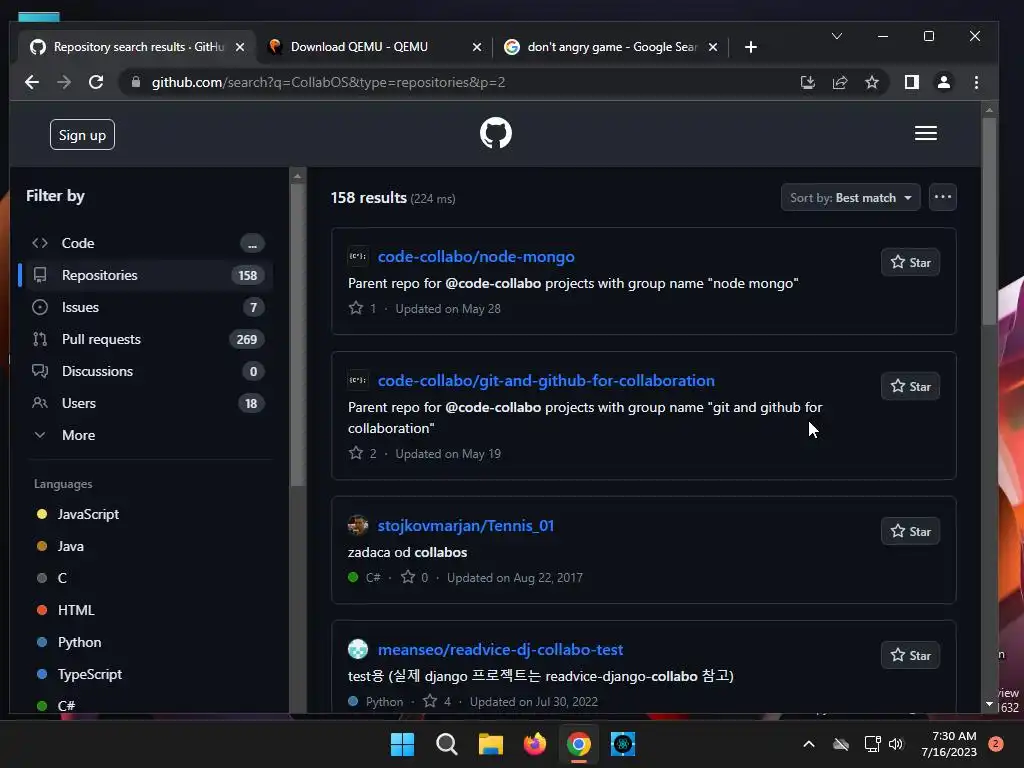Open the browser side panel
The width and height of the screenshot is (1024, 768).
(912, 82)
